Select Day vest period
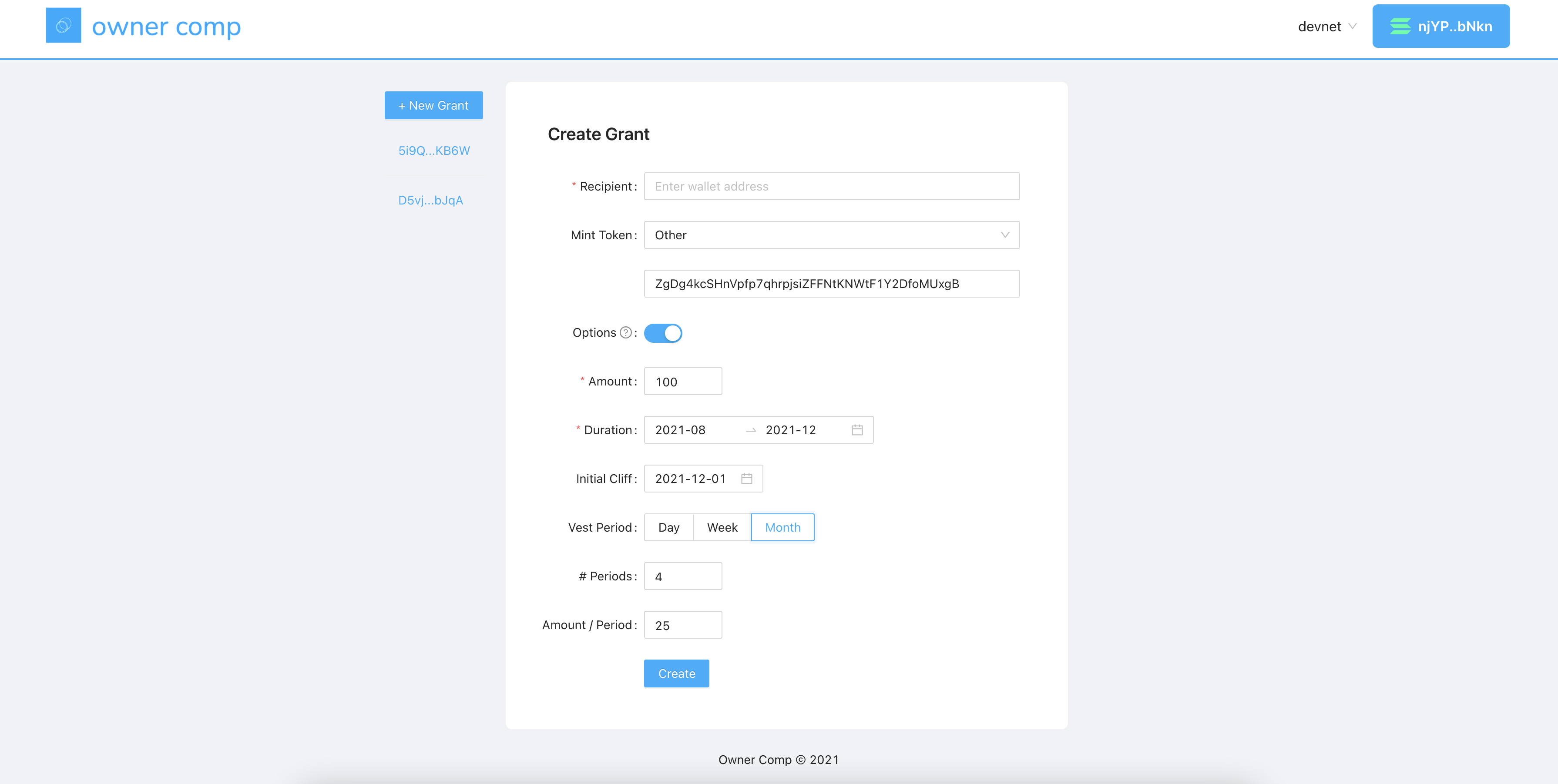Image resolution: width=1558 pixels, height=784 pixels. pyautogui.click(x=668, y=527)
